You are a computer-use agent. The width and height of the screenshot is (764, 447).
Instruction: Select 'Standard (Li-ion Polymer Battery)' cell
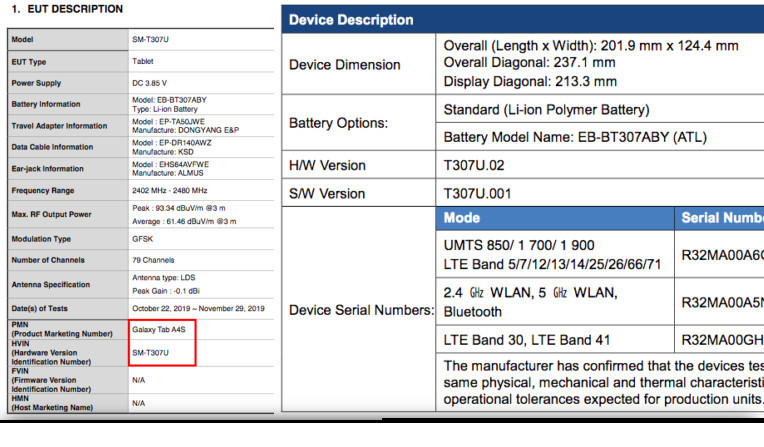coord(546,110)
